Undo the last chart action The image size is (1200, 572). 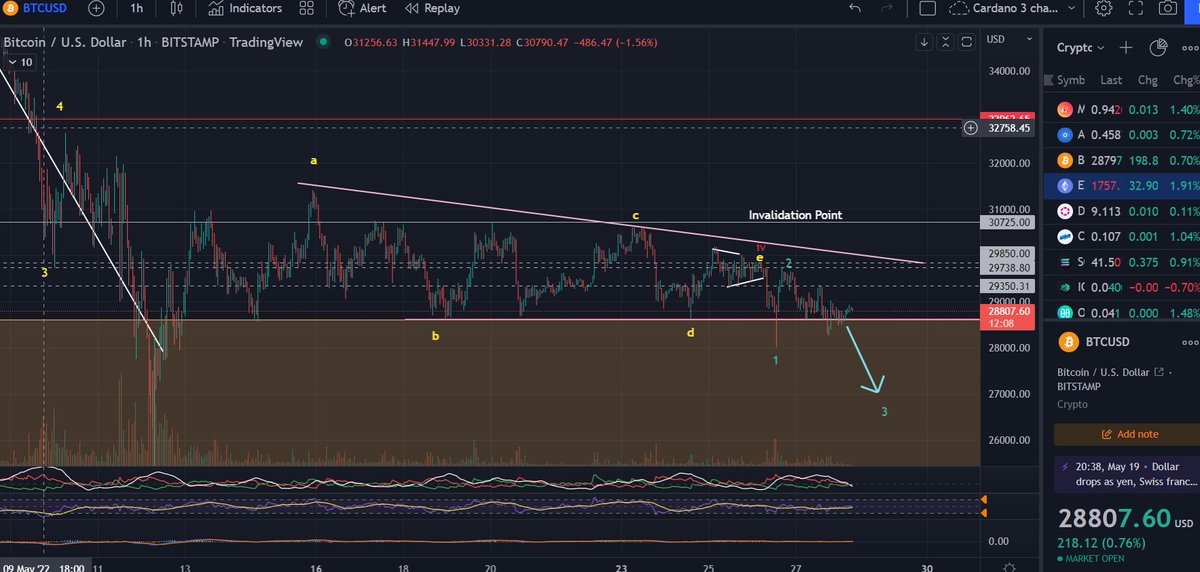pos(855,8)
